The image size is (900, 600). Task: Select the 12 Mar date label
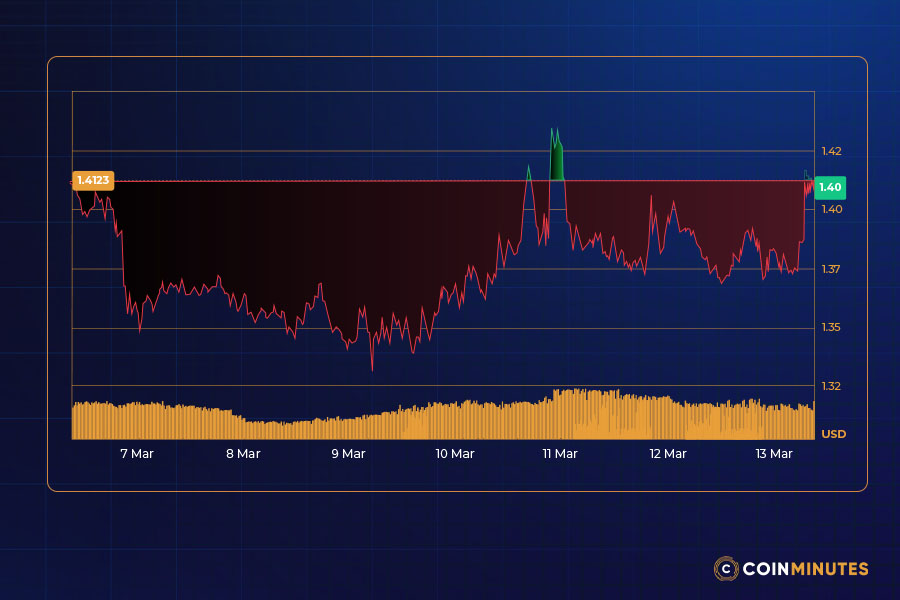(x=668, y=454)
